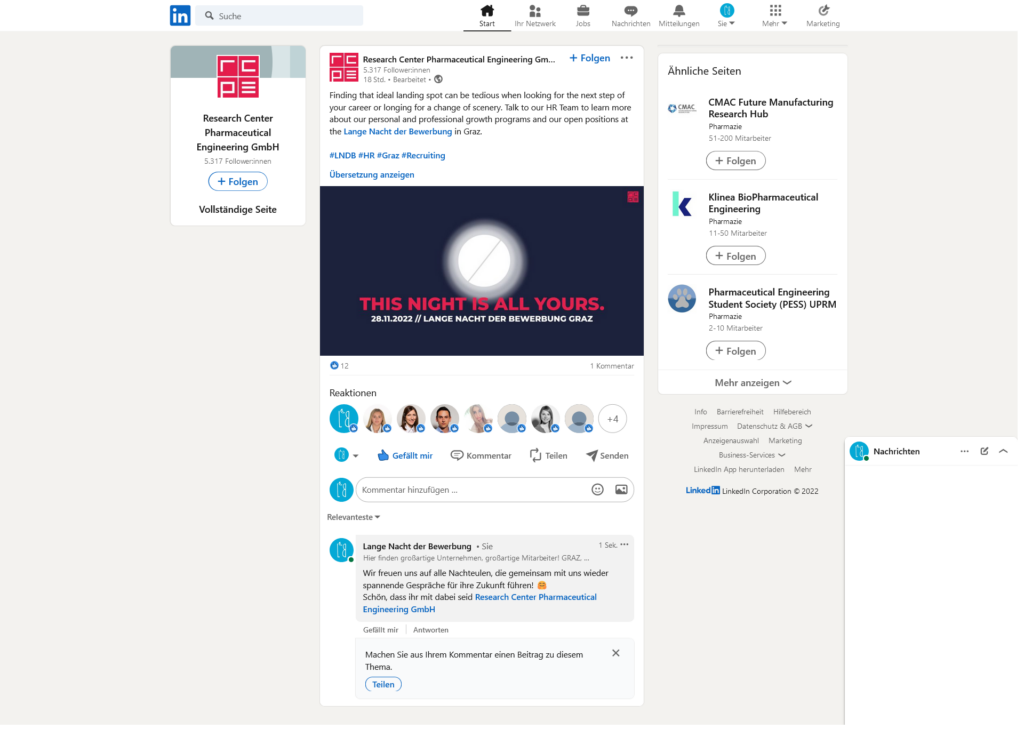Show the +4 more reactions
This screenshot has width=1024, height=729.
tap(613, 419)
